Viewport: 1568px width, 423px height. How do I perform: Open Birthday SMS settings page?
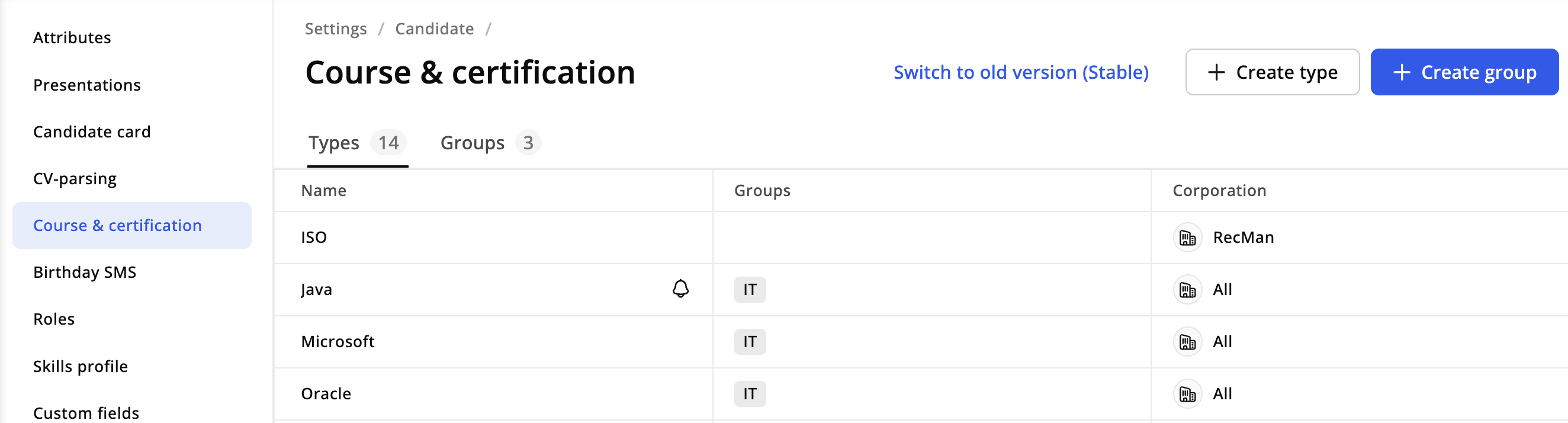[85, 273]
